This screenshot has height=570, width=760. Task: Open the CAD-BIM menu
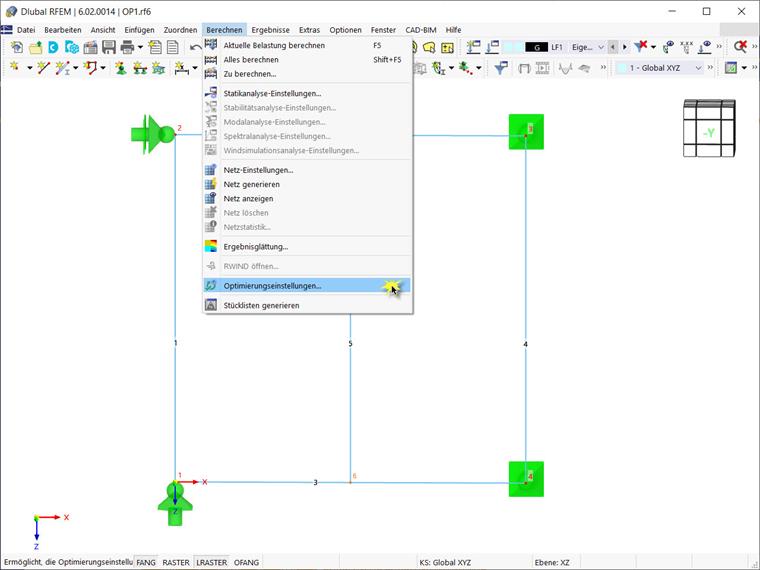(421, 30)
